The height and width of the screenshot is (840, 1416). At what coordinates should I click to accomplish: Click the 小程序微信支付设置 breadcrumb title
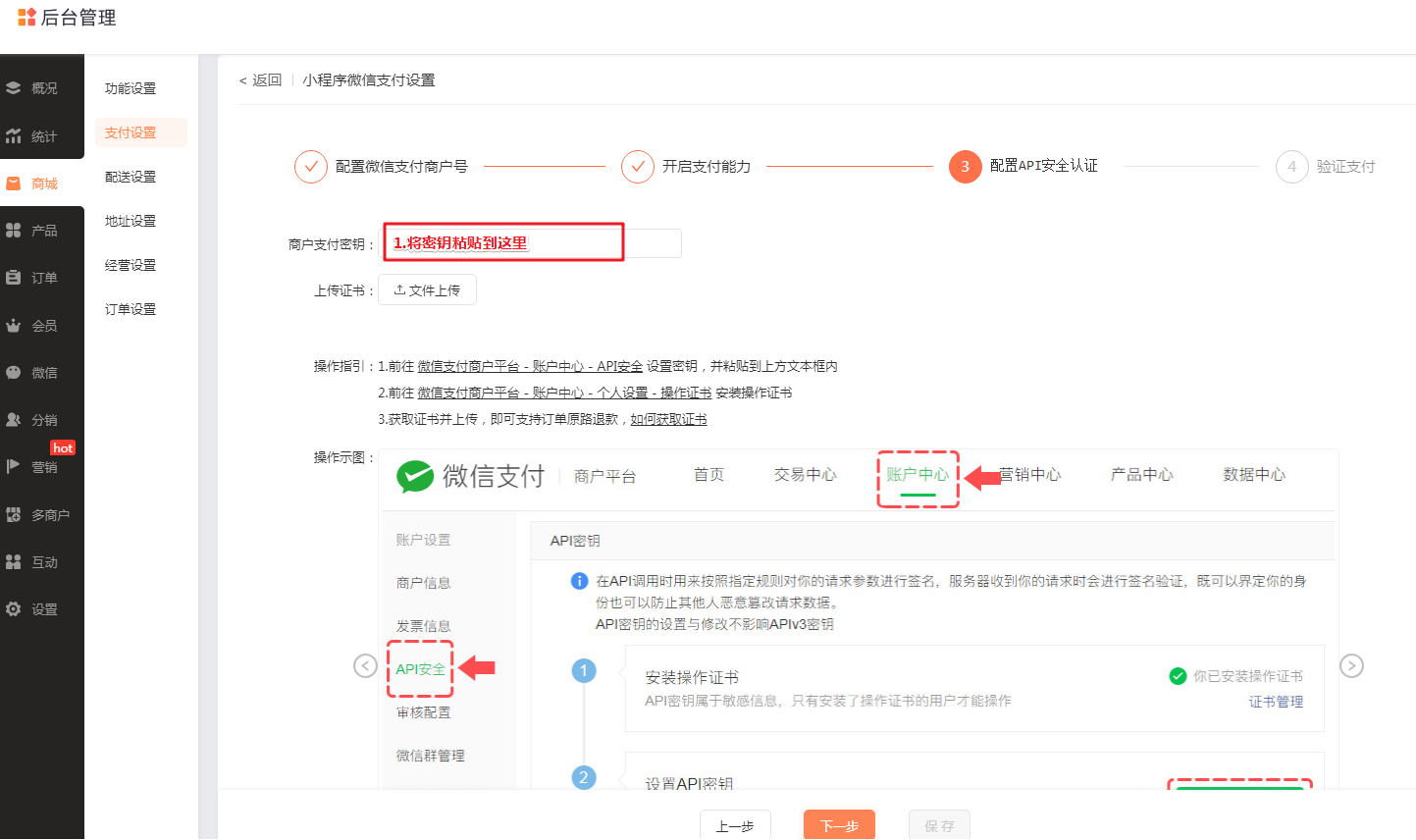coord(369,80)
